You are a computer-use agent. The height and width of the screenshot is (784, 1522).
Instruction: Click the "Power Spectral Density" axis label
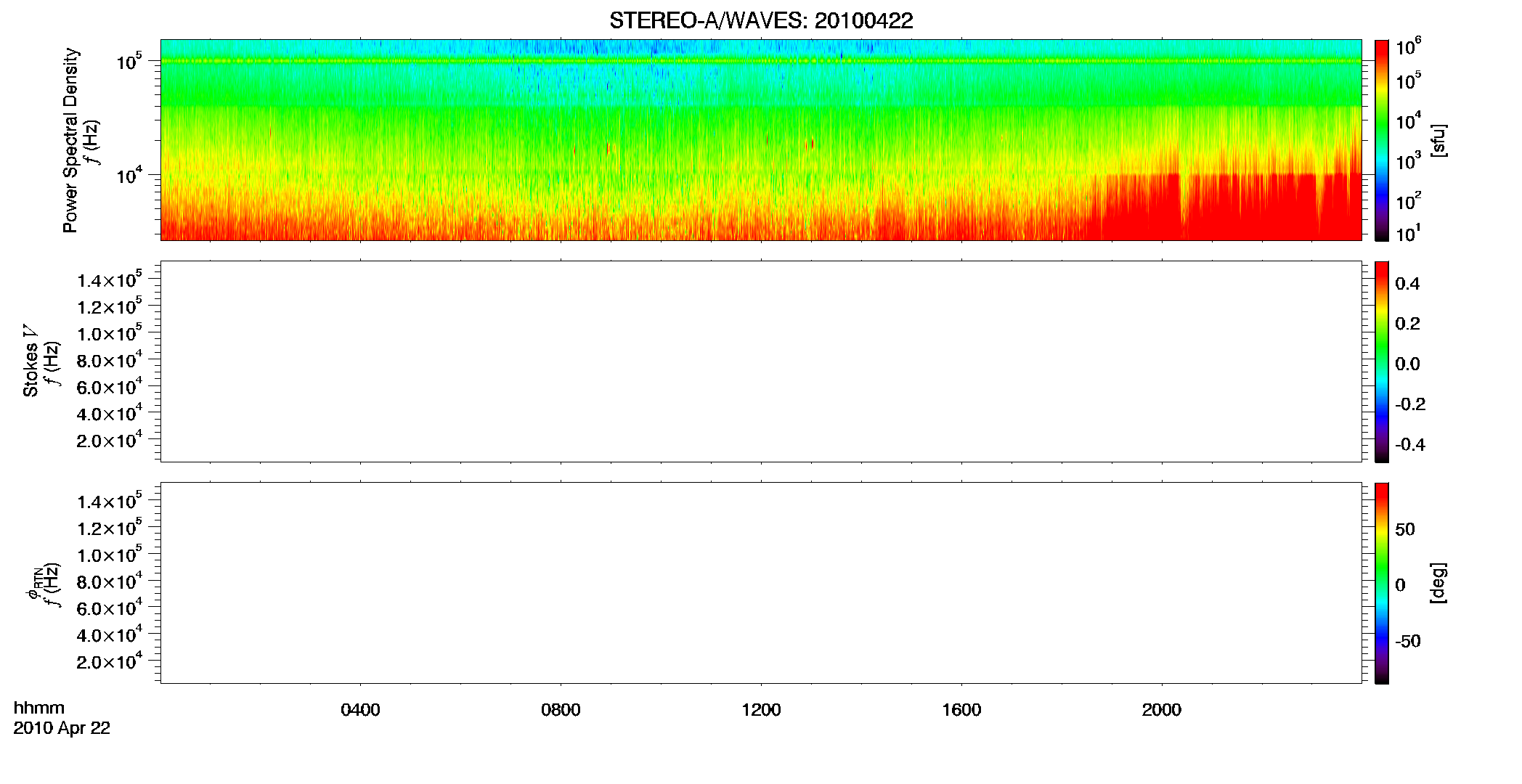70,140
